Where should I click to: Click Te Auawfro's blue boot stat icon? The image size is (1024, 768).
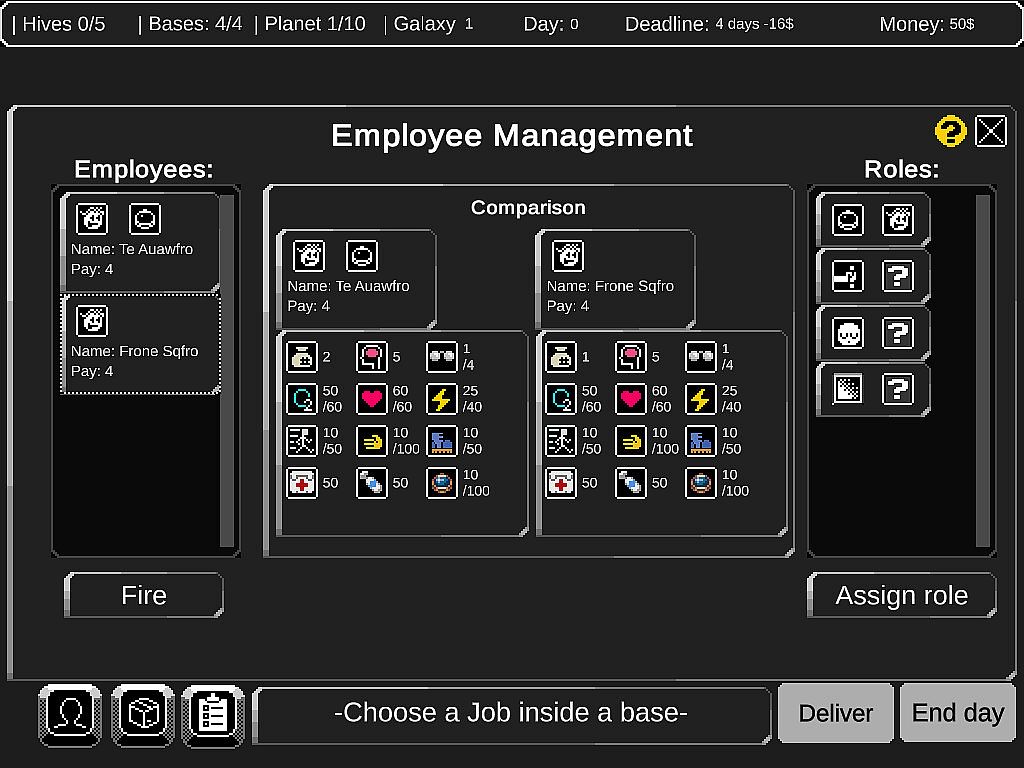tap(441, 441)
